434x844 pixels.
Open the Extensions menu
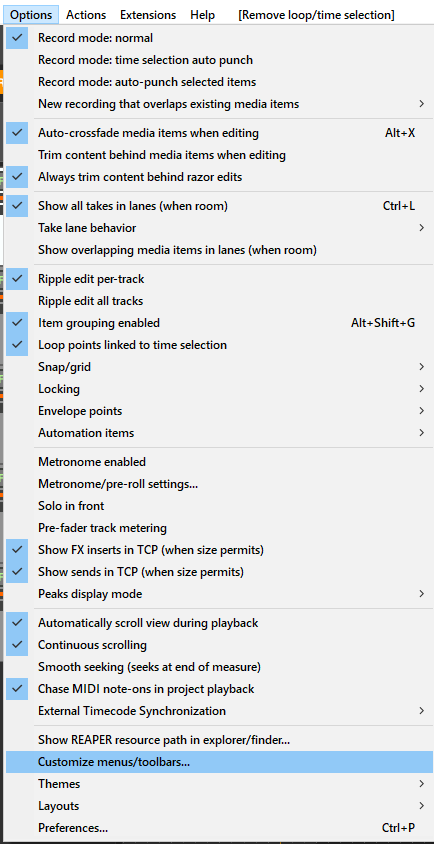(x=148, y=15)
